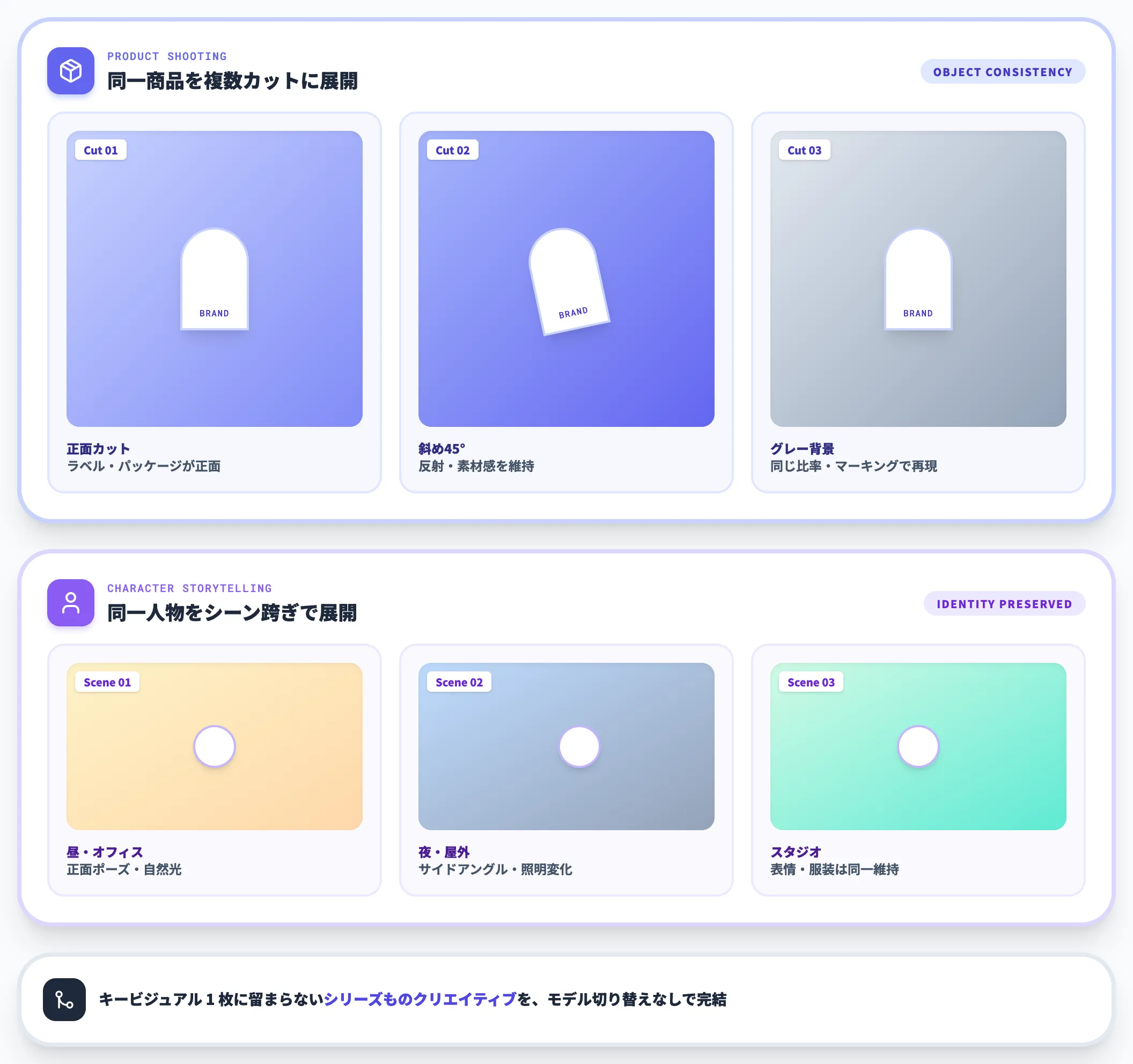Open the Scene 03 green studio thumbnail

coord(918,746)
